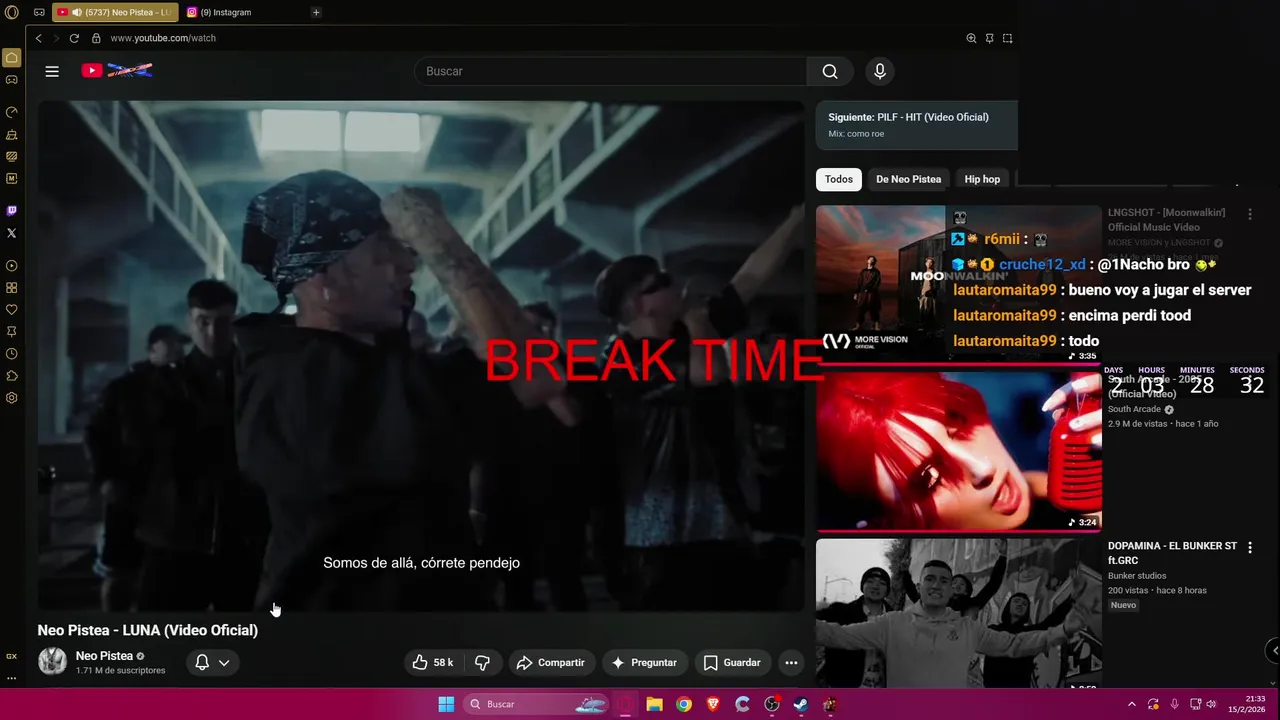Click the YouTube Buscar search field
Image resolution: width=1280 pixels, height=720 pixels.
point(610,71)
